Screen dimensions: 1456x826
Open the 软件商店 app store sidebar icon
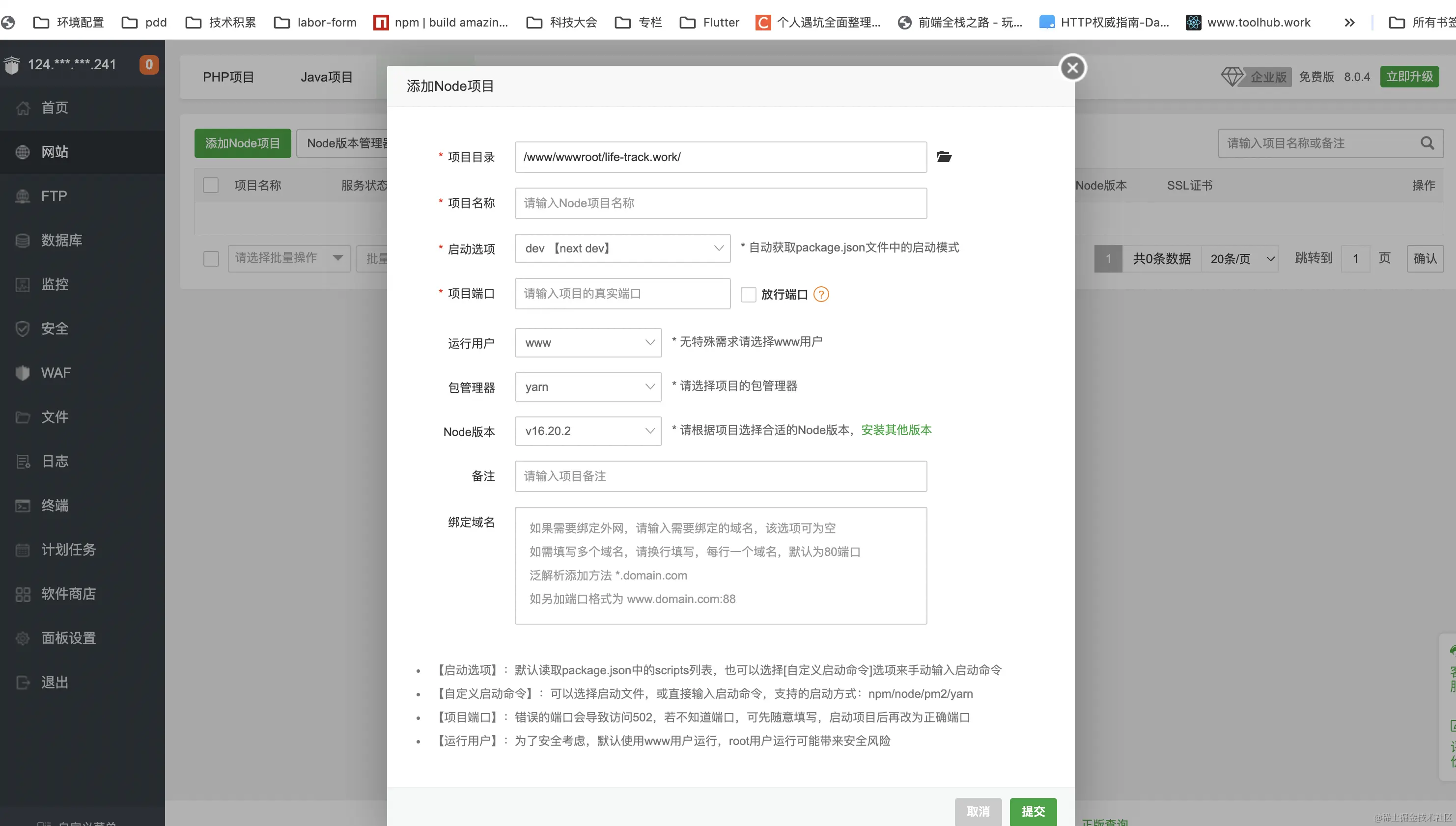coord(23,594)
